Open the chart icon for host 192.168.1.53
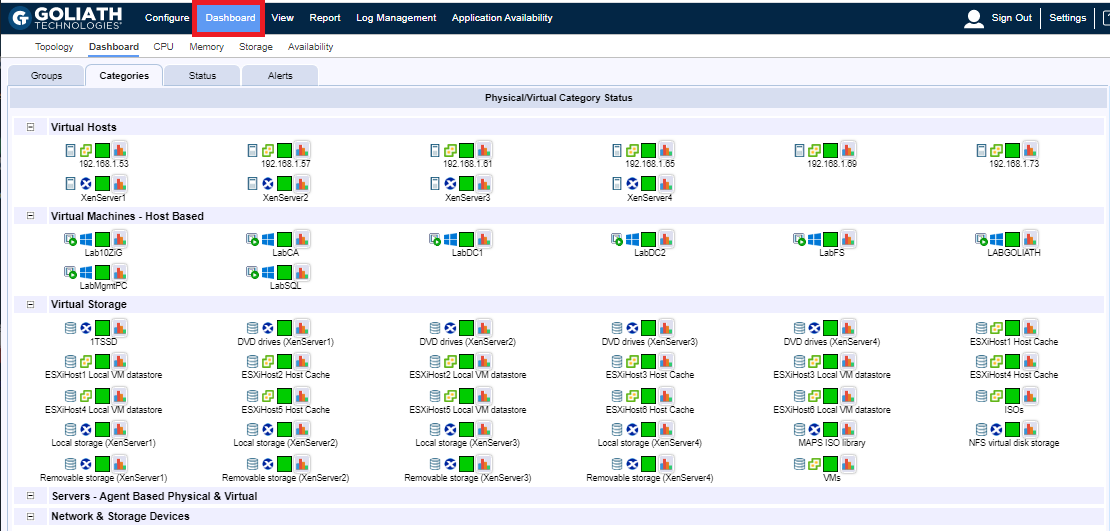 [x=120, y=151]
